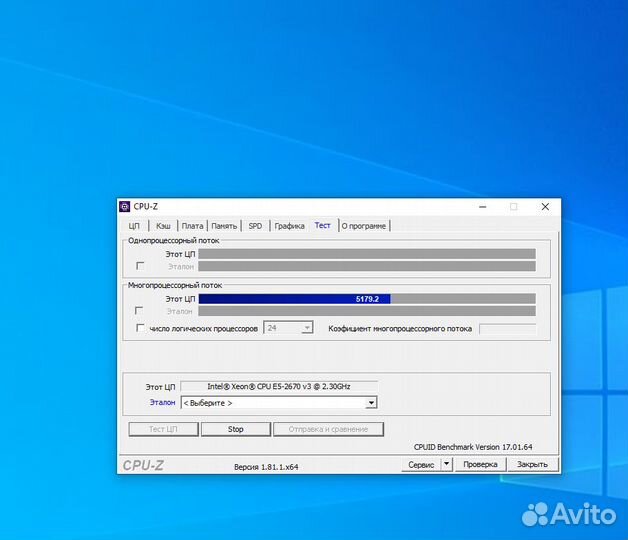Switch to the Графика tab
The width and height of the screenshot is (628, 540).
pyautogui.click(x=289, y=226)
